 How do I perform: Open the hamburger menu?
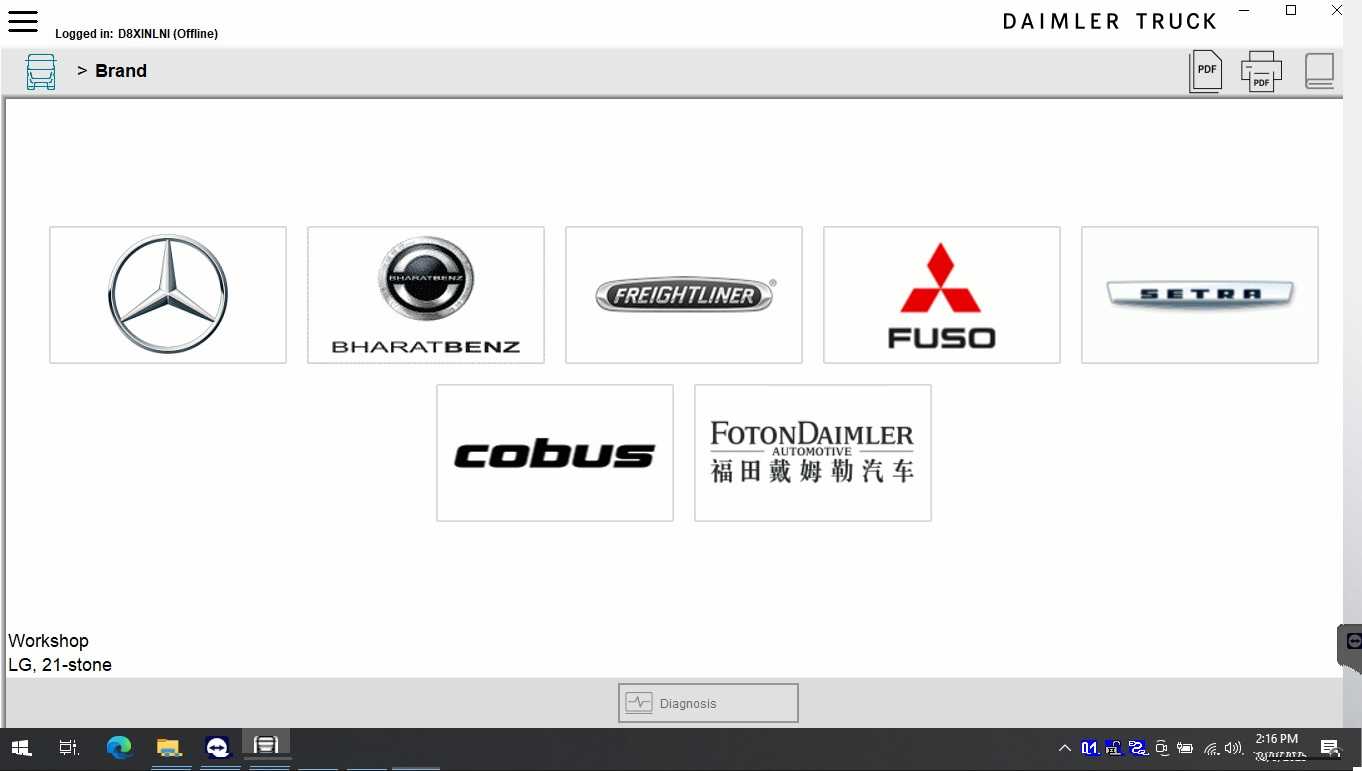point(22,21)
